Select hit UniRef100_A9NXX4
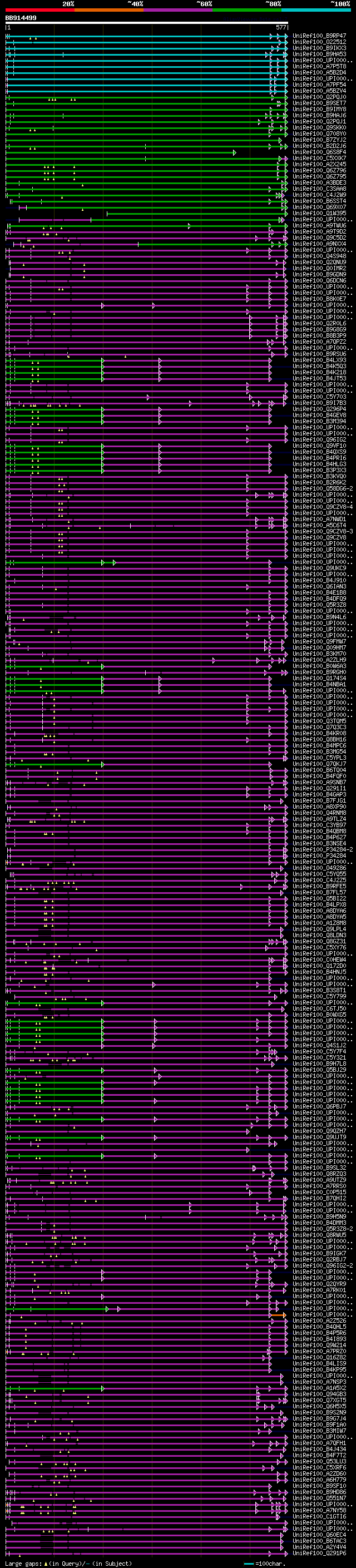The image size is (356, 1568). [319, 244]
